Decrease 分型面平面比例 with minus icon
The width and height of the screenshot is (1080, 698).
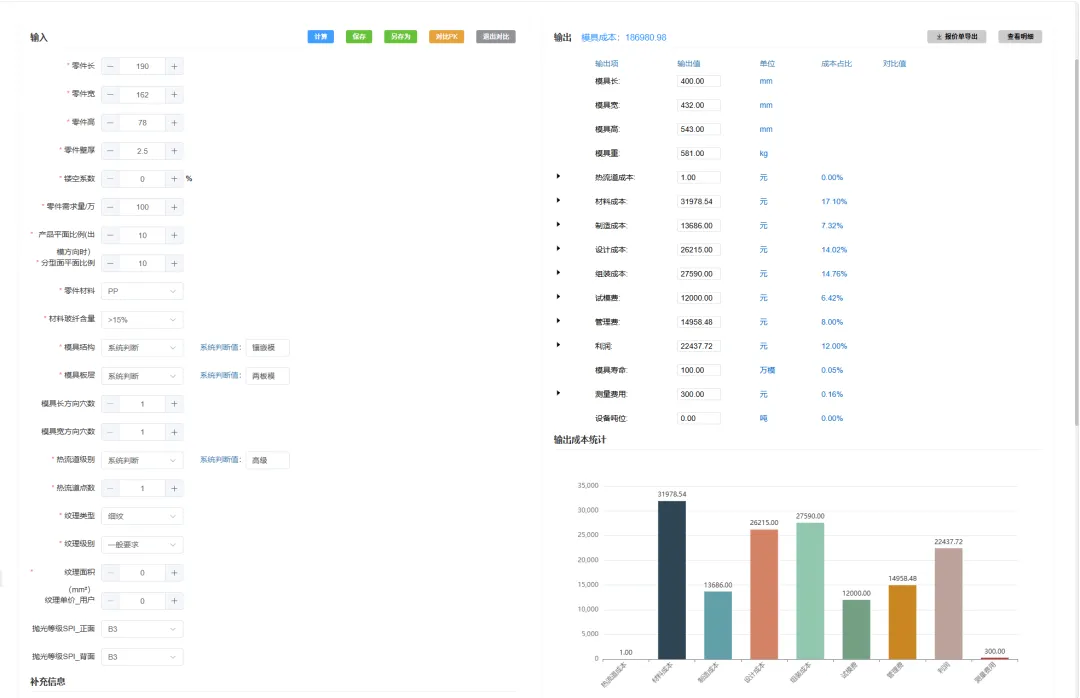tap(110, 263)
